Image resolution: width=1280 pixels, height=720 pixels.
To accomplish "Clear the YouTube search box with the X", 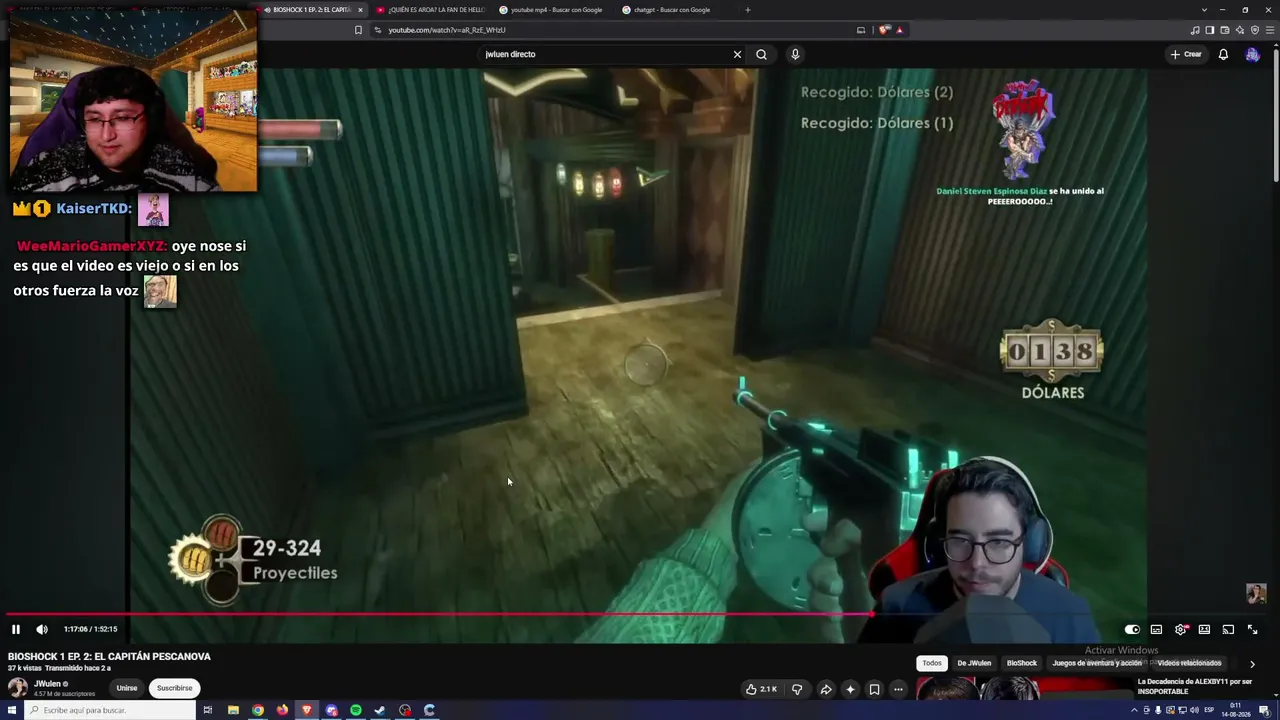I will click(738, 54).
